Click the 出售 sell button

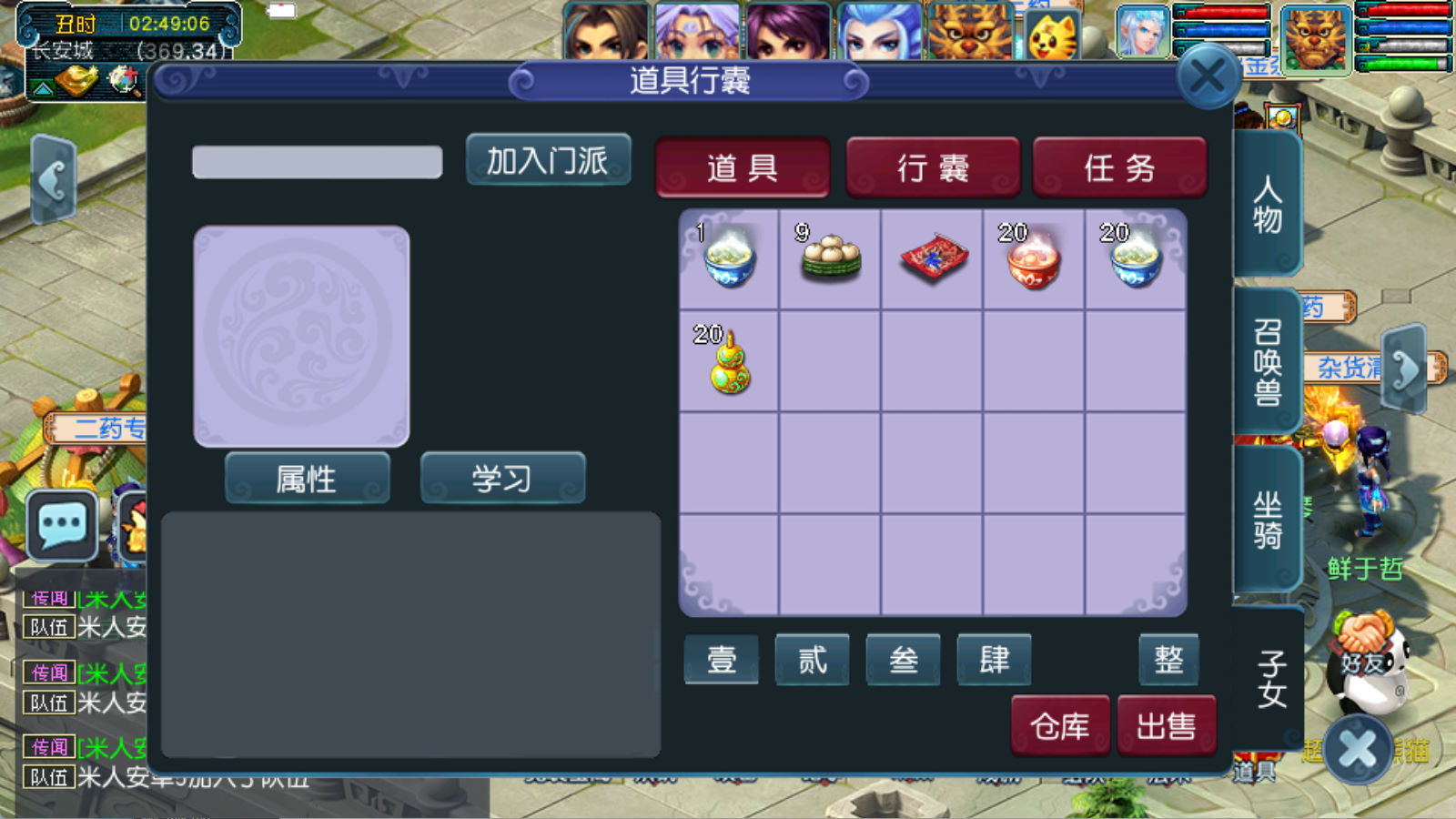coord(1167,725)
